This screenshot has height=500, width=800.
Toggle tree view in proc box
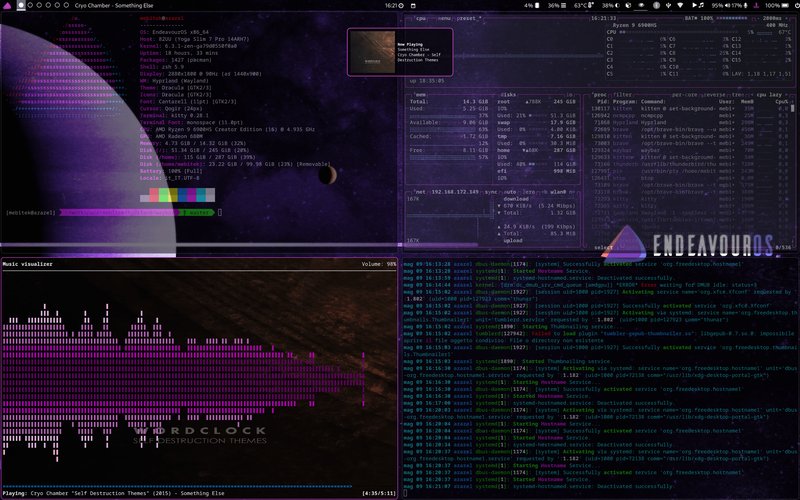point(738,95)
